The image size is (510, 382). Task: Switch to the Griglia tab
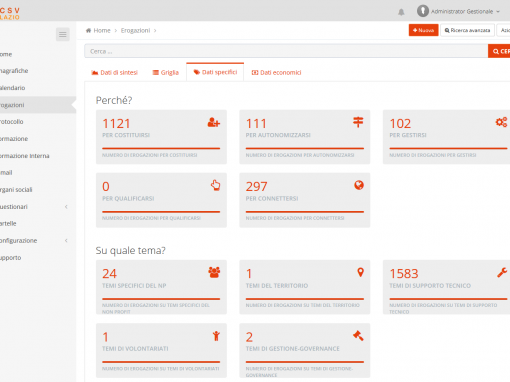166,72
